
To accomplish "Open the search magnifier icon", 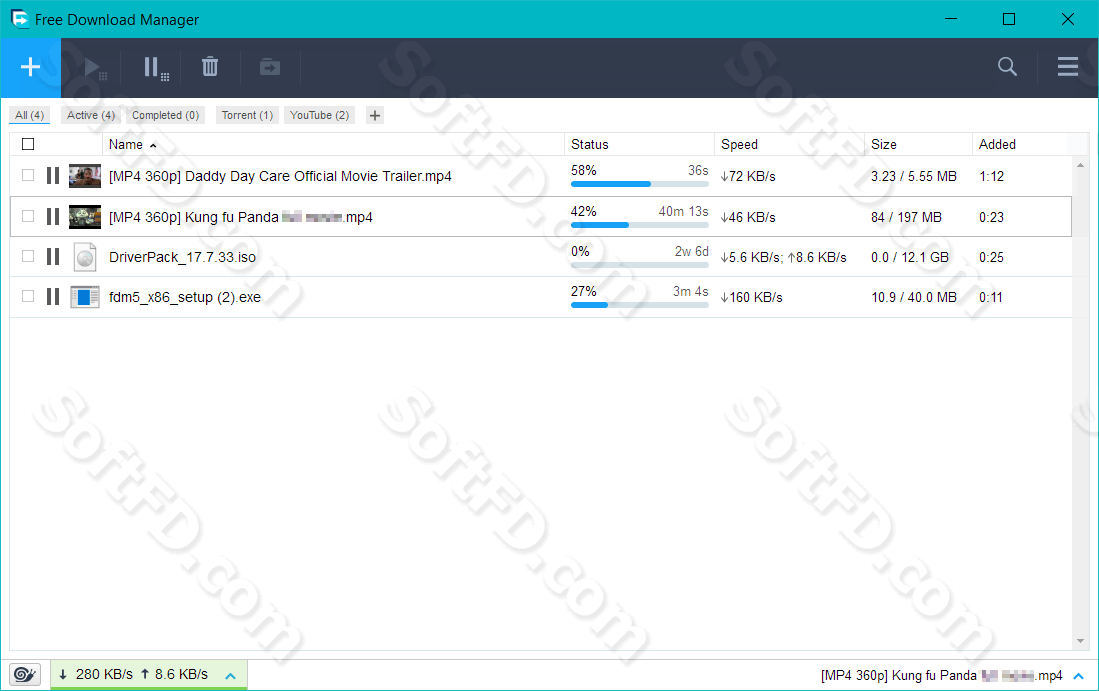I will coord(1007,67).
